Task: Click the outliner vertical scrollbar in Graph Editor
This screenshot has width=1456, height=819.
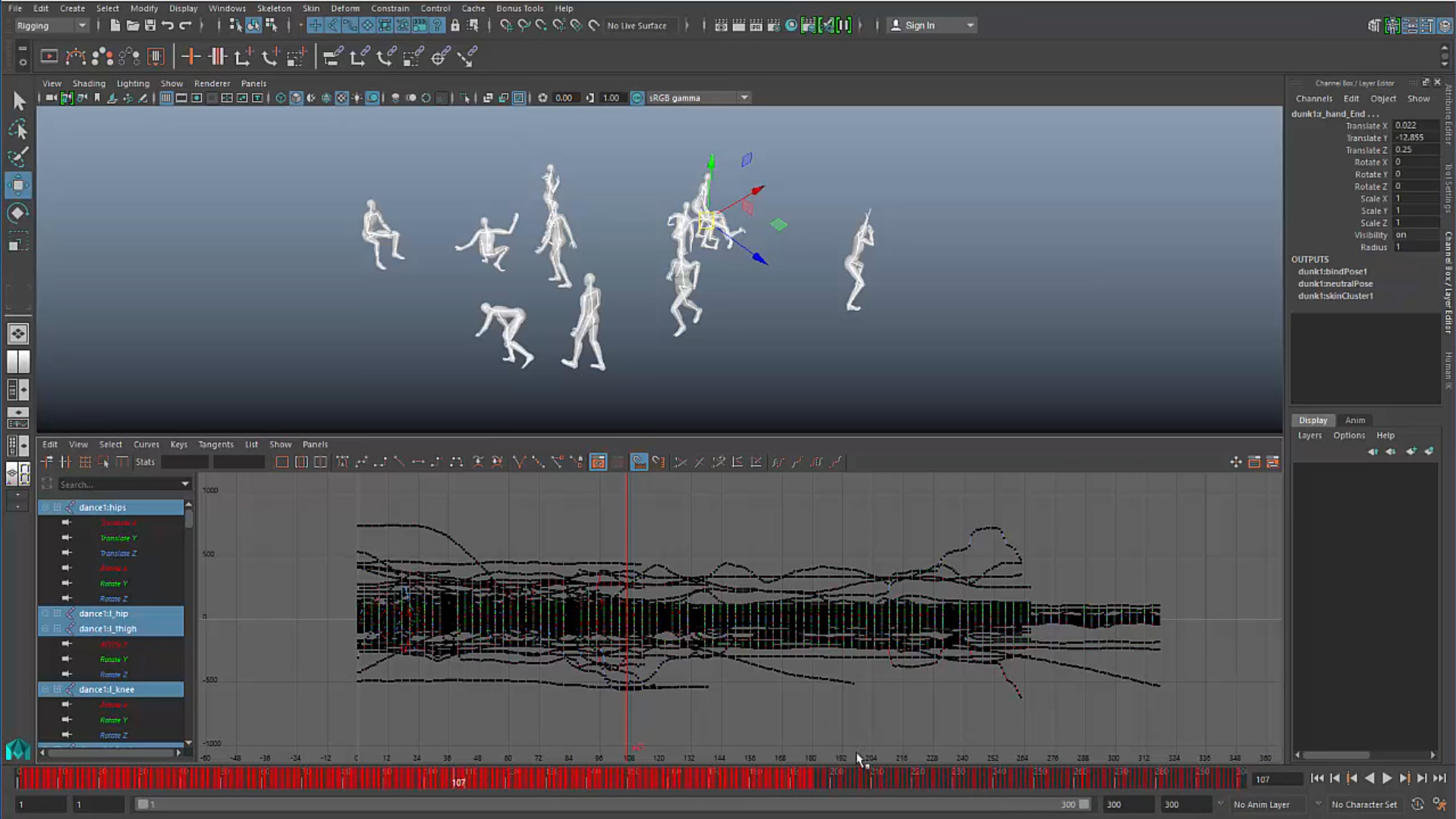Action: tap(188, 518)
